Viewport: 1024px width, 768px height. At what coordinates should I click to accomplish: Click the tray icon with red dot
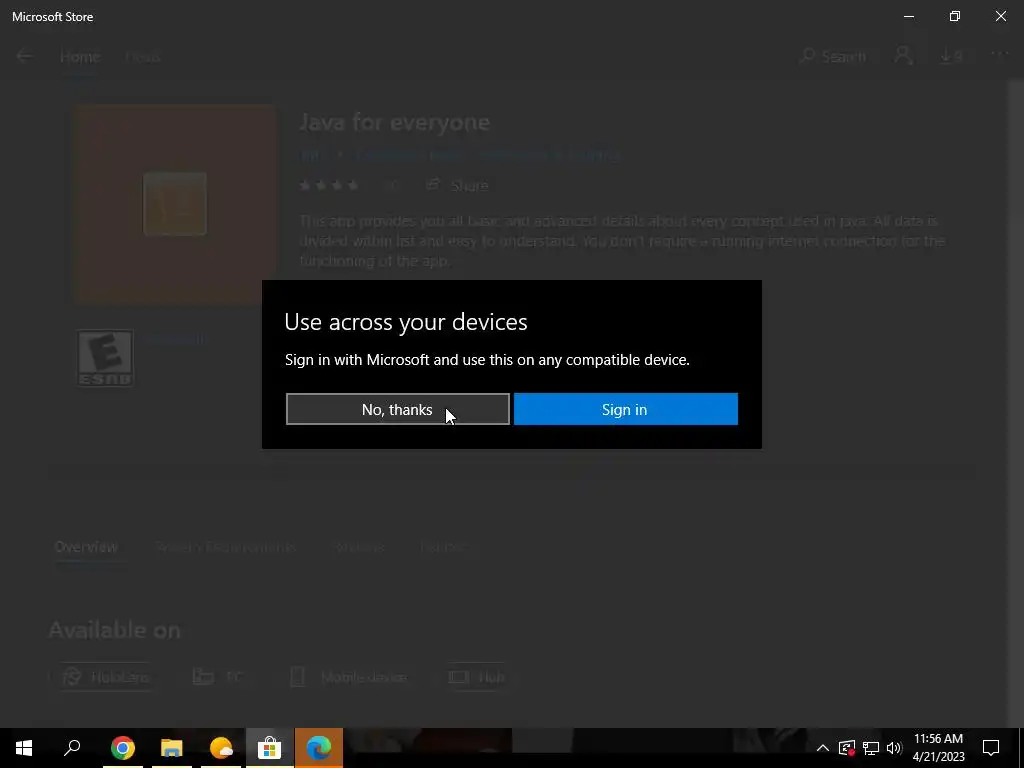846,748
